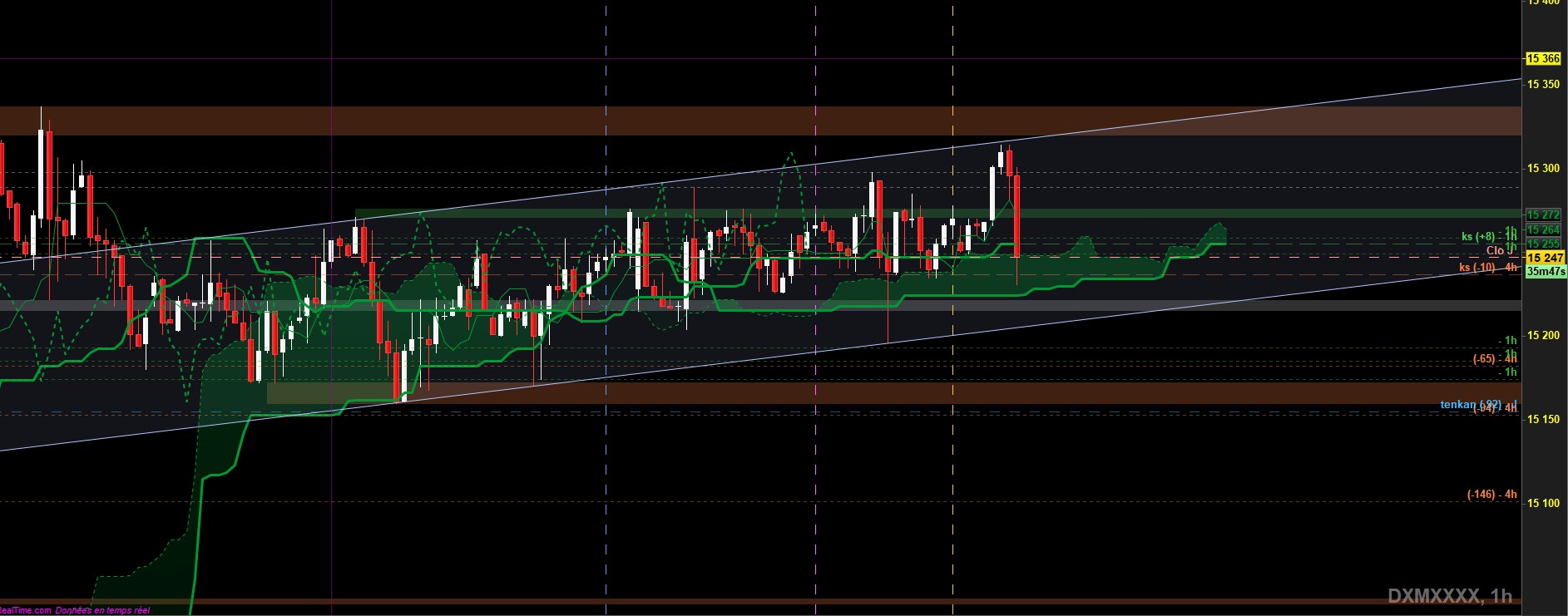
Task: Click the 'ks (-10) - 4h' level label
Action: pos(1488,268)
